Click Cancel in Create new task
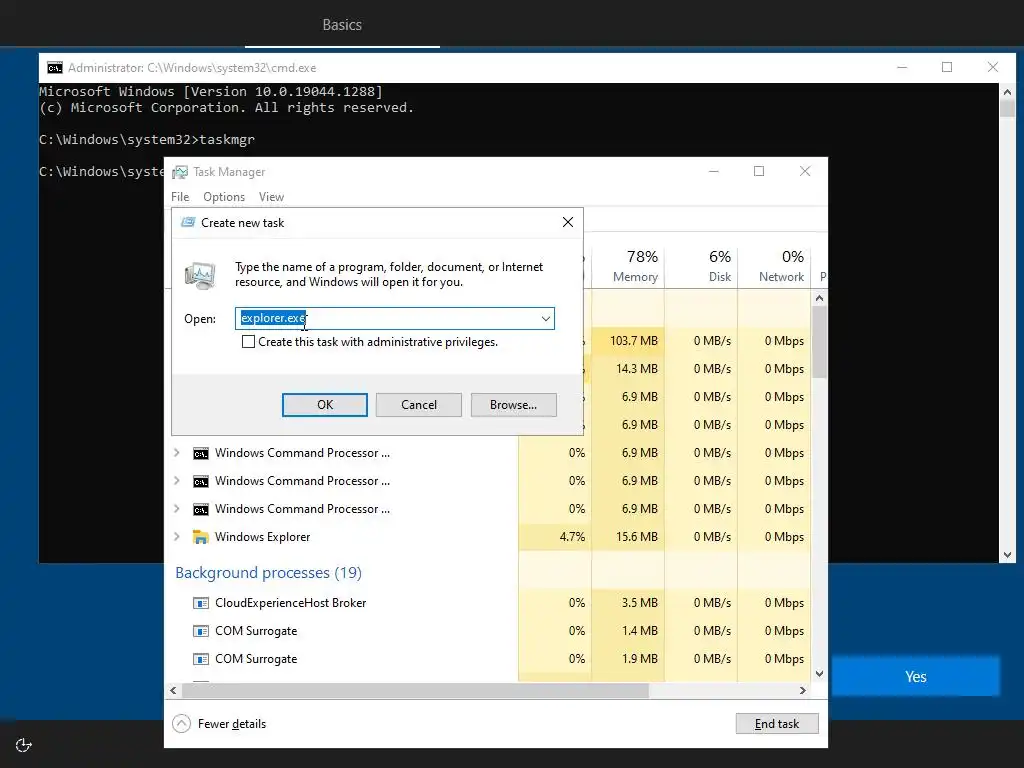 [x=419, y=405]
